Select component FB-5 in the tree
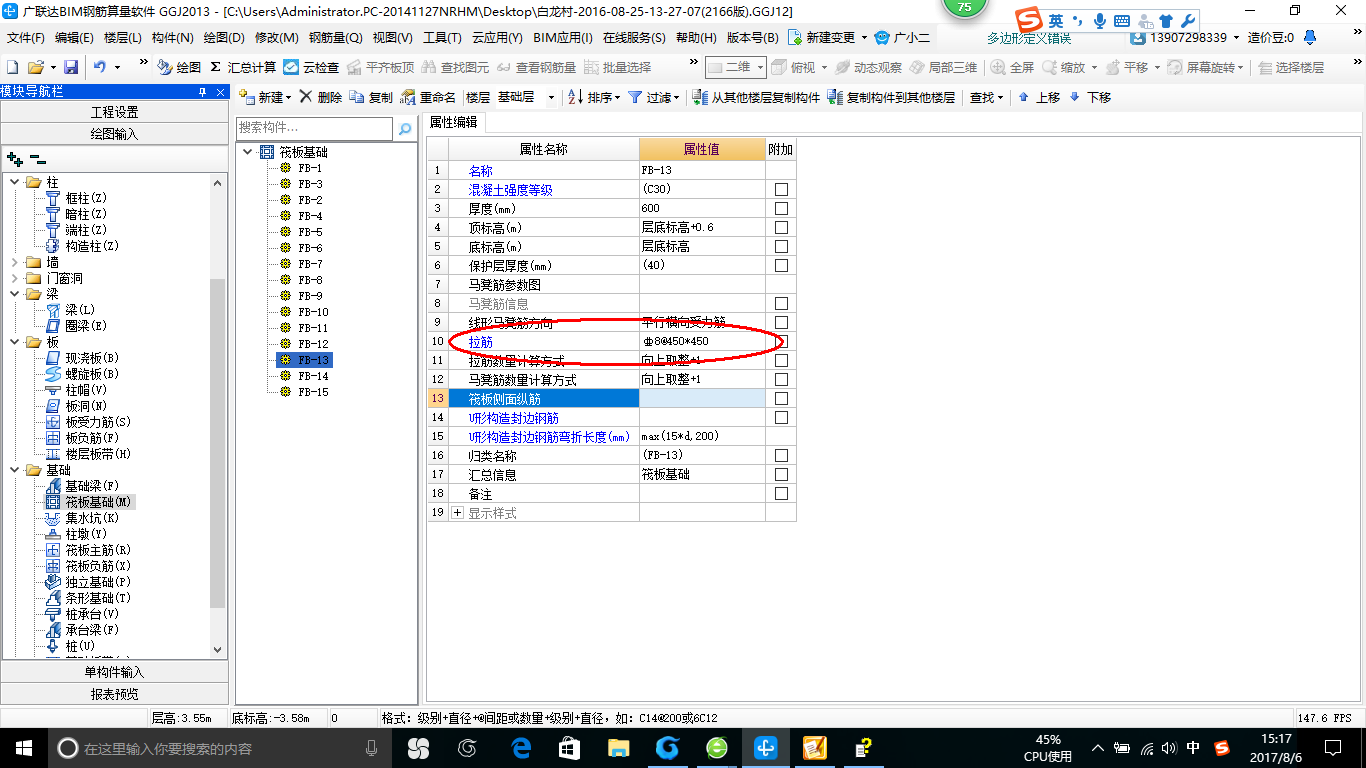 pyautogui.click(x=310, y=232)
